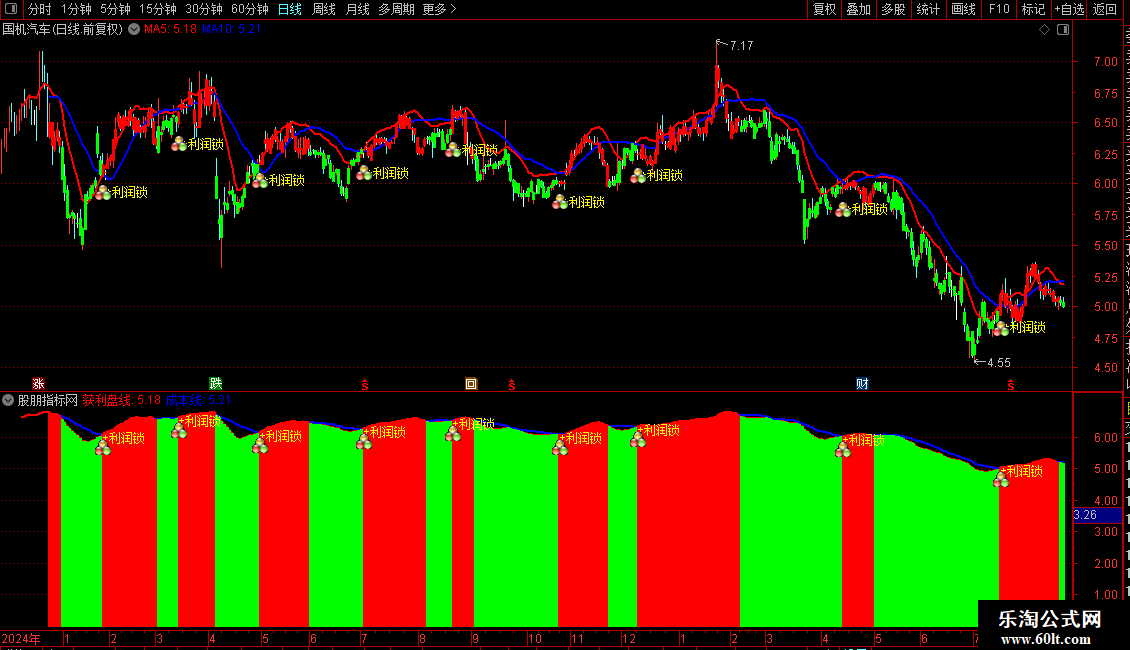Click the 叠加 overlay button
Viewport: 1130px width, 650px height.
[858, 9]
